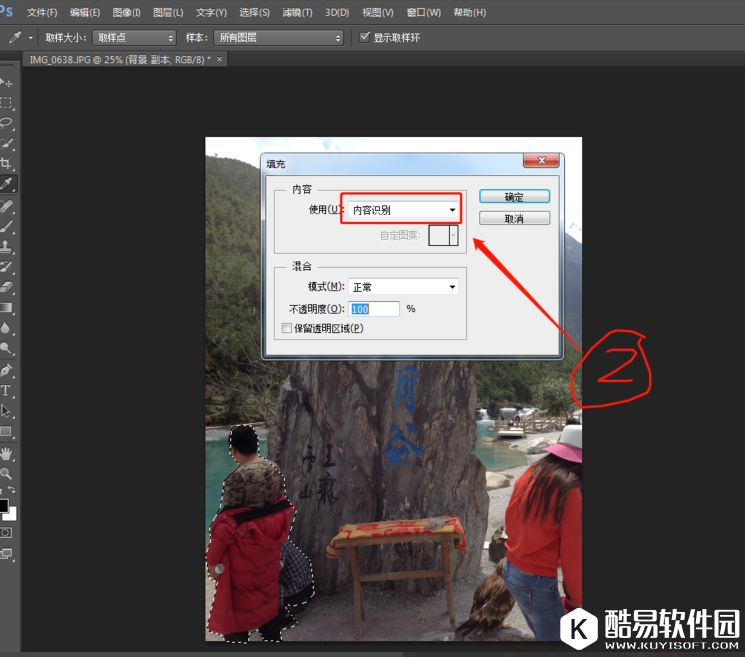Click the 取消 button
Image resolution: width=745 pixels, height=657 pixels.
point(514,218)
